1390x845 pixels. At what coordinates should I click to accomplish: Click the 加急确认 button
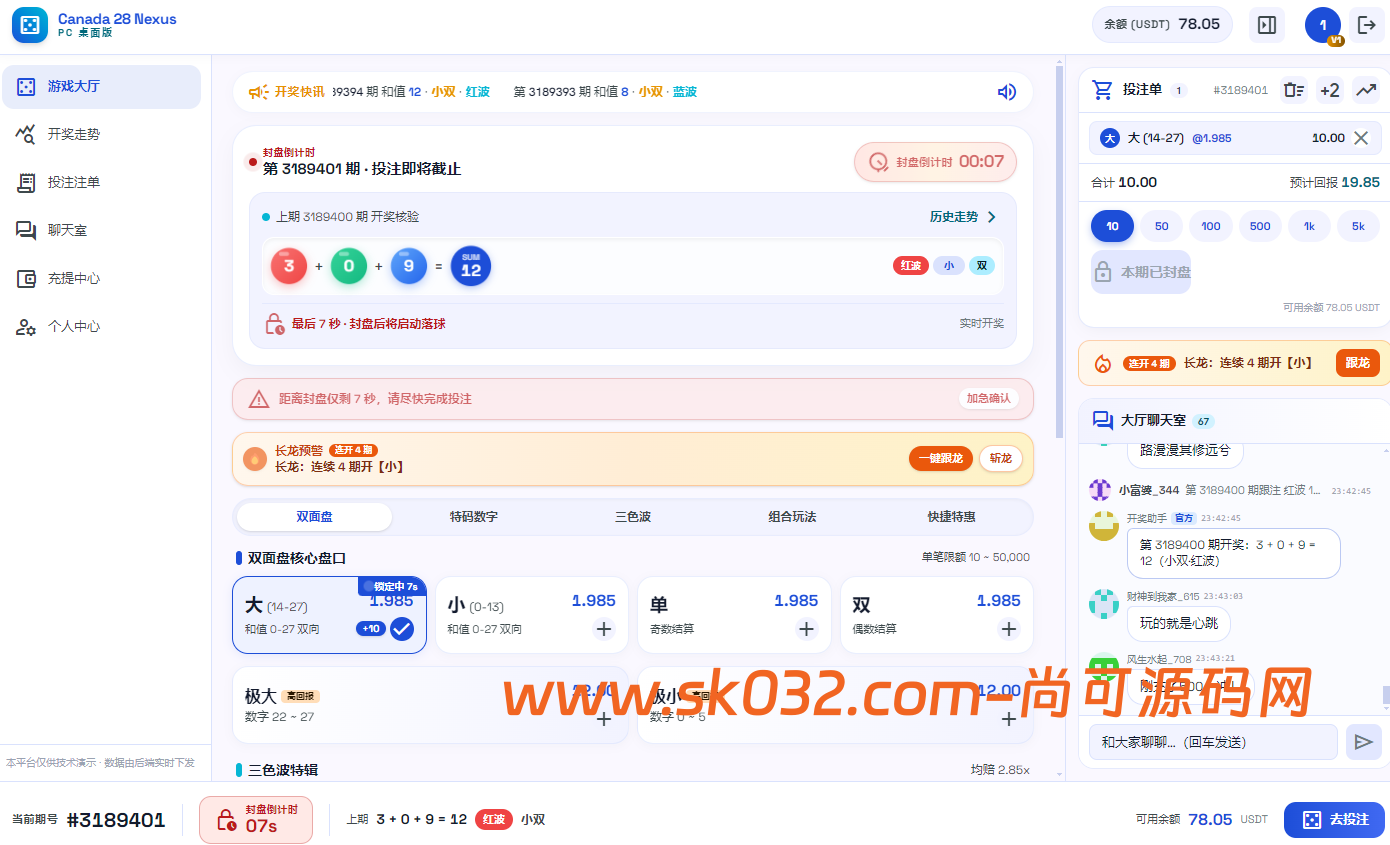coord(989,398)
